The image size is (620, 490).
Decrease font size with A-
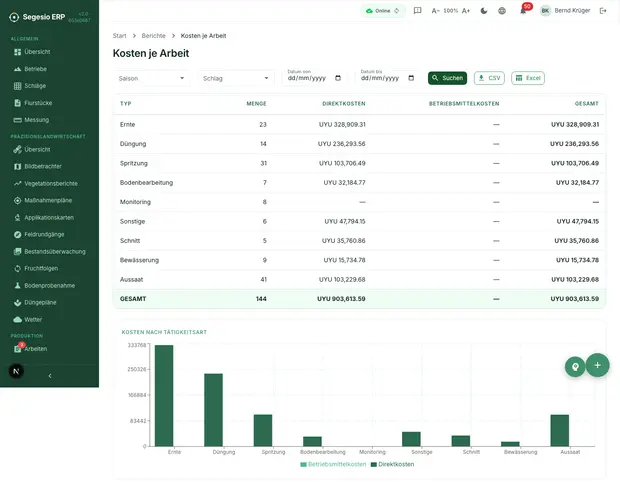435,11
